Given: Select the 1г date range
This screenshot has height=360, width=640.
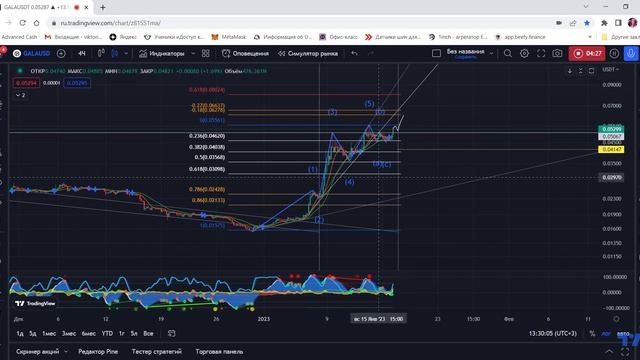Looking at the screenshot, I should pyautogui.click(x=122, y=333).
